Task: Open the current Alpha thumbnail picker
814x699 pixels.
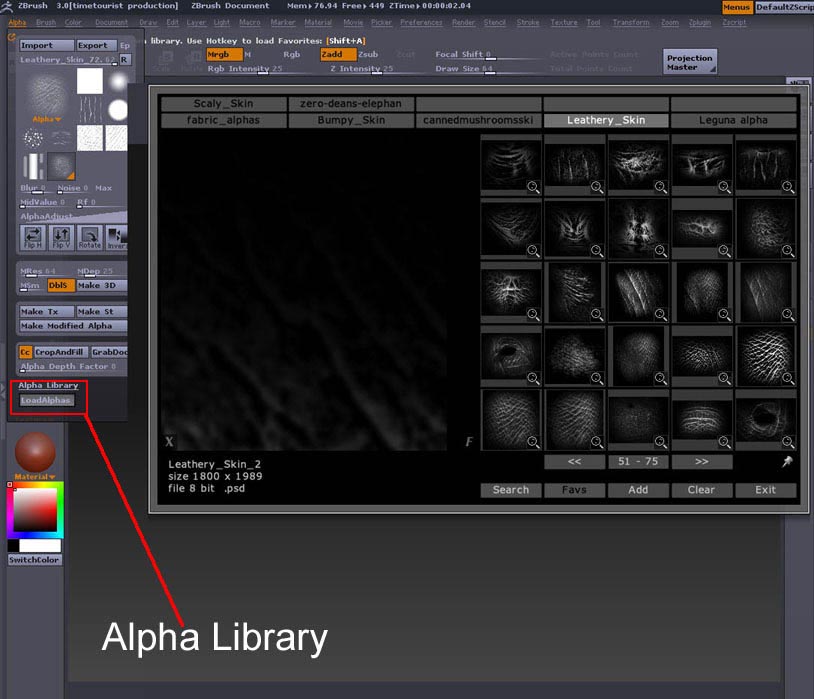Action: click(x=44, y=95)
